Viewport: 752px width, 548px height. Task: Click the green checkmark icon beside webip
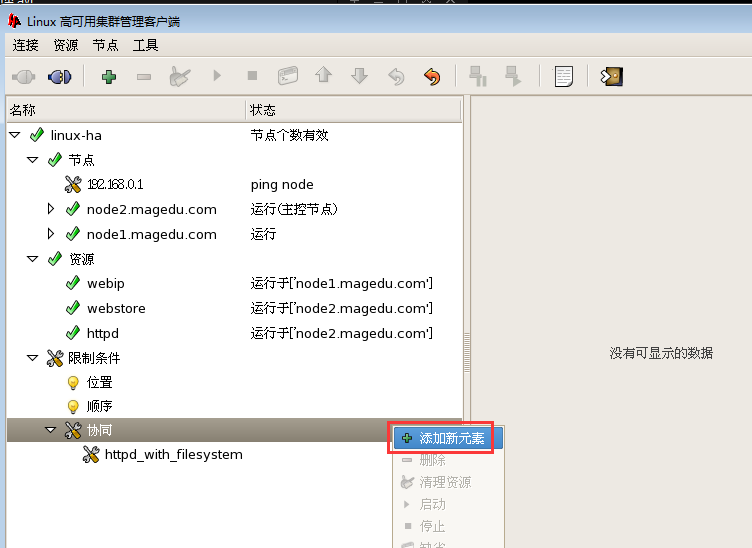tap(72, 284)
